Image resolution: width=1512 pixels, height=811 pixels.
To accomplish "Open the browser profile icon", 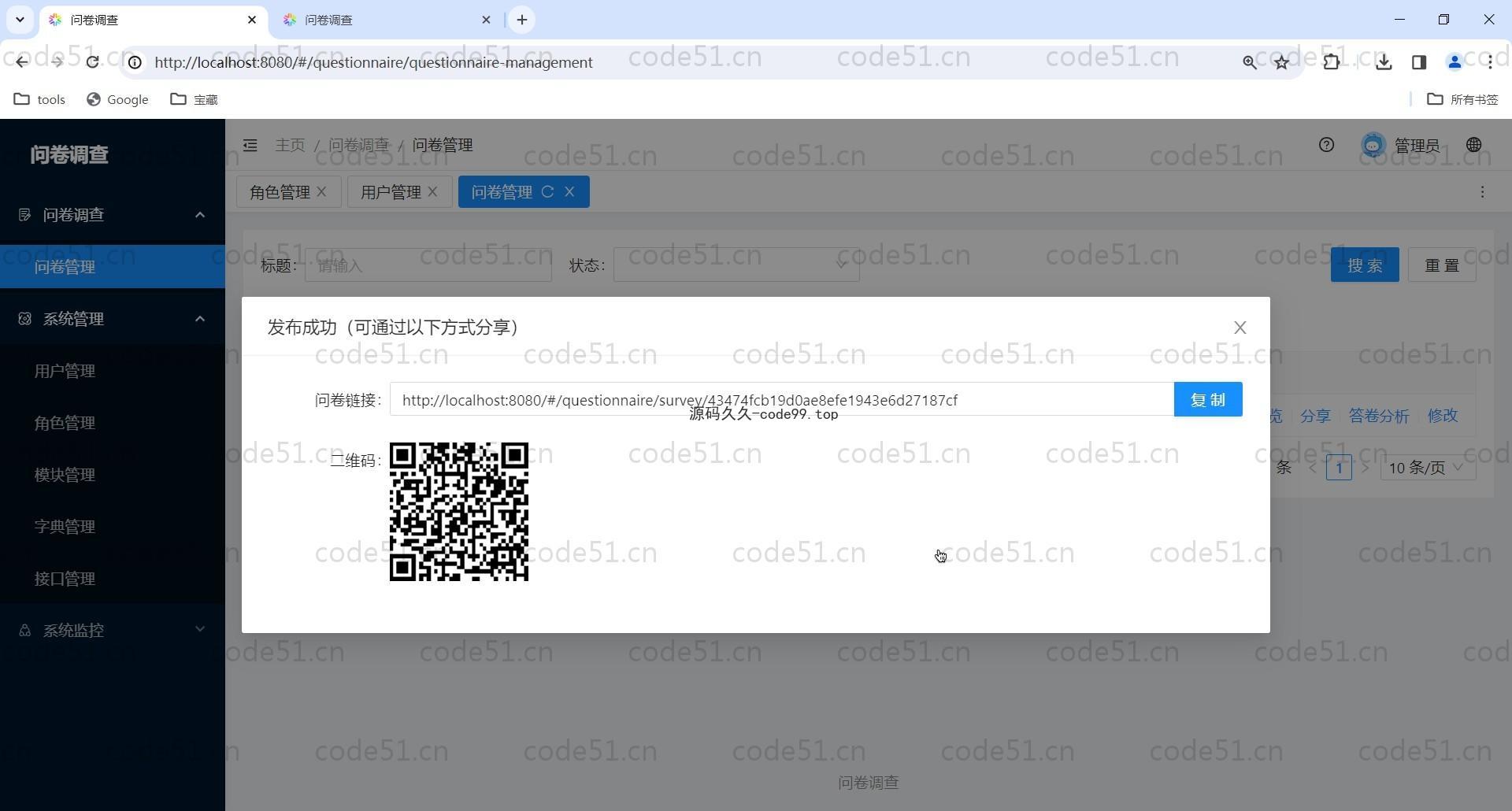I will coord(1455,62).
